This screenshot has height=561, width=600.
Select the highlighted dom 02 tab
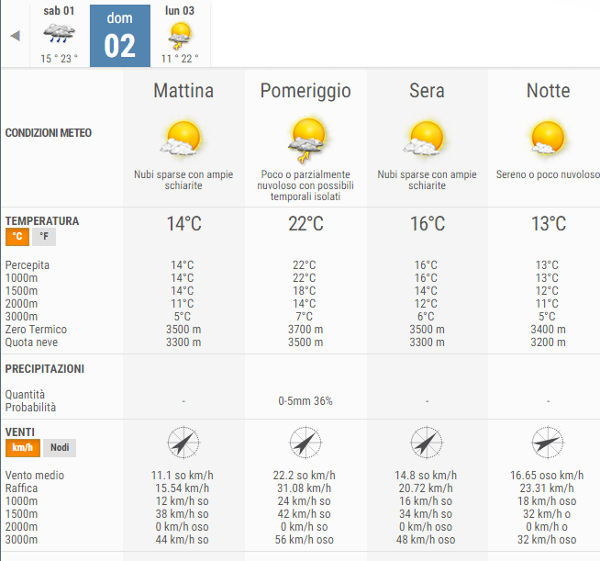(x=120, y=36)
